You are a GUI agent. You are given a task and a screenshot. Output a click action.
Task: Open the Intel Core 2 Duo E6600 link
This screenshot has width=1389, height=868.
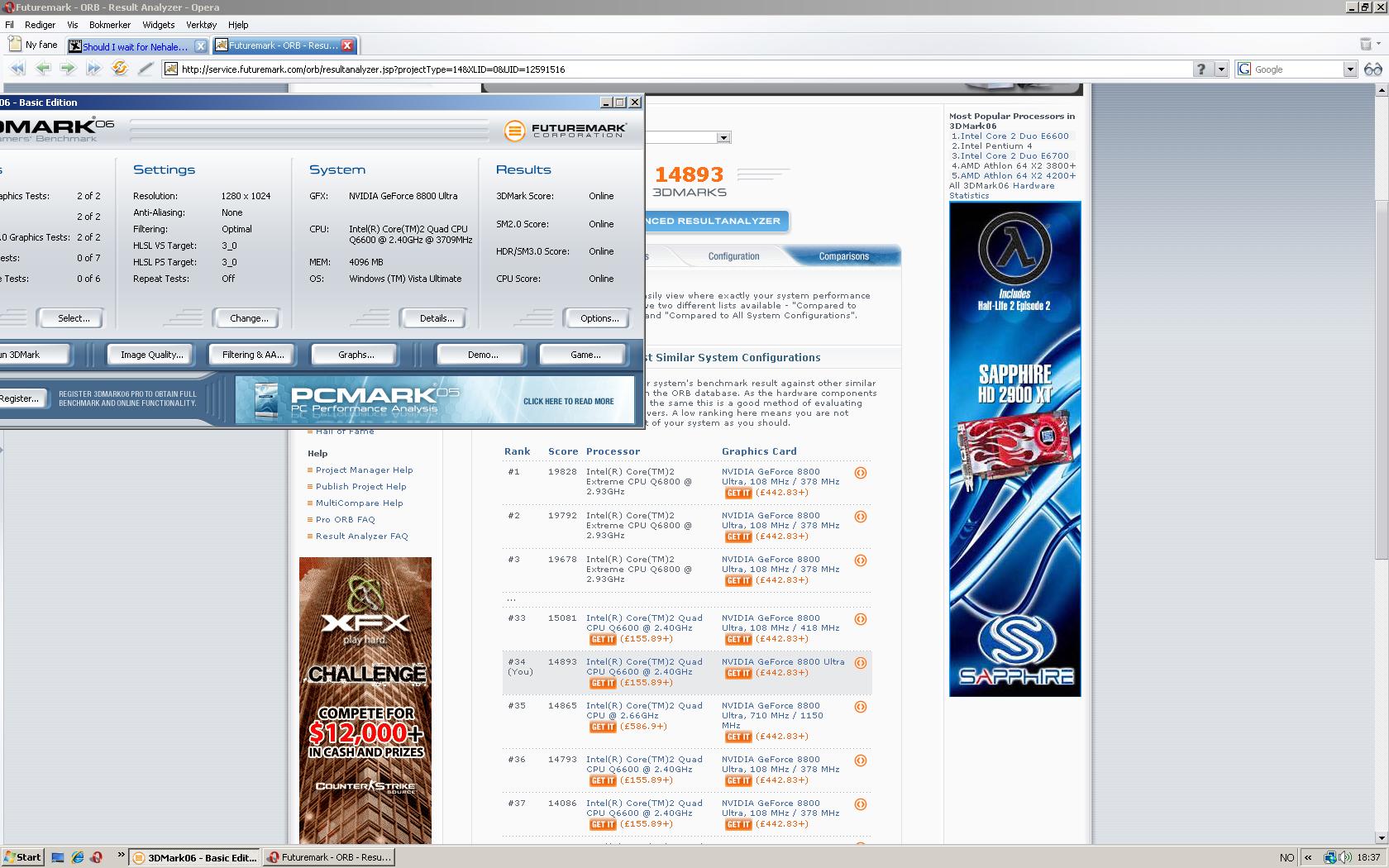click(1014, 136)
